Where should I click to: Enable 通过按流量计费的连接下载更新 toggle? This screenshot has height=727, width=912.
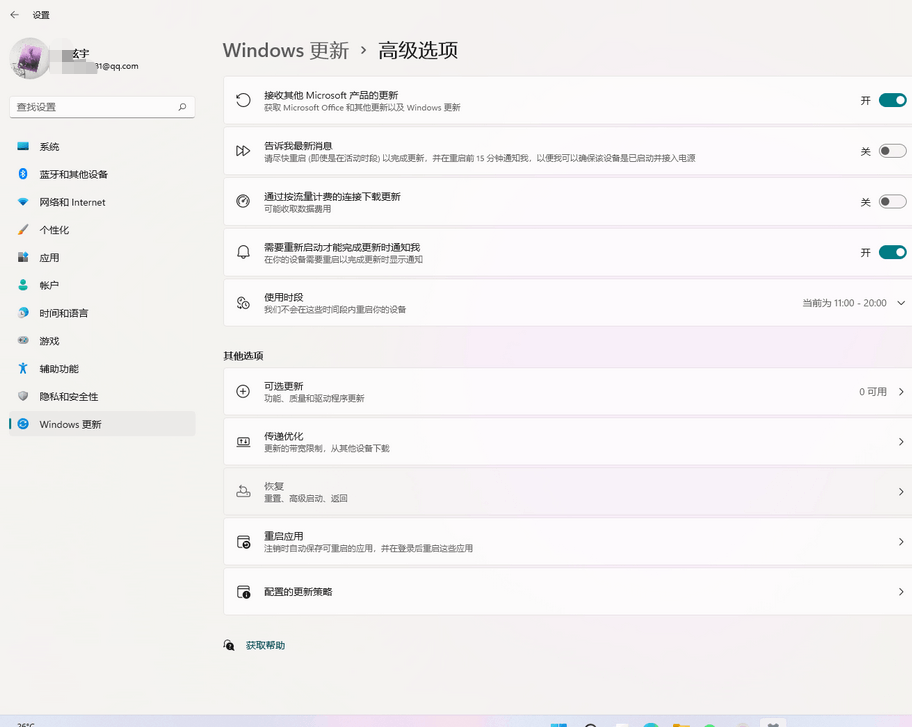892,202
